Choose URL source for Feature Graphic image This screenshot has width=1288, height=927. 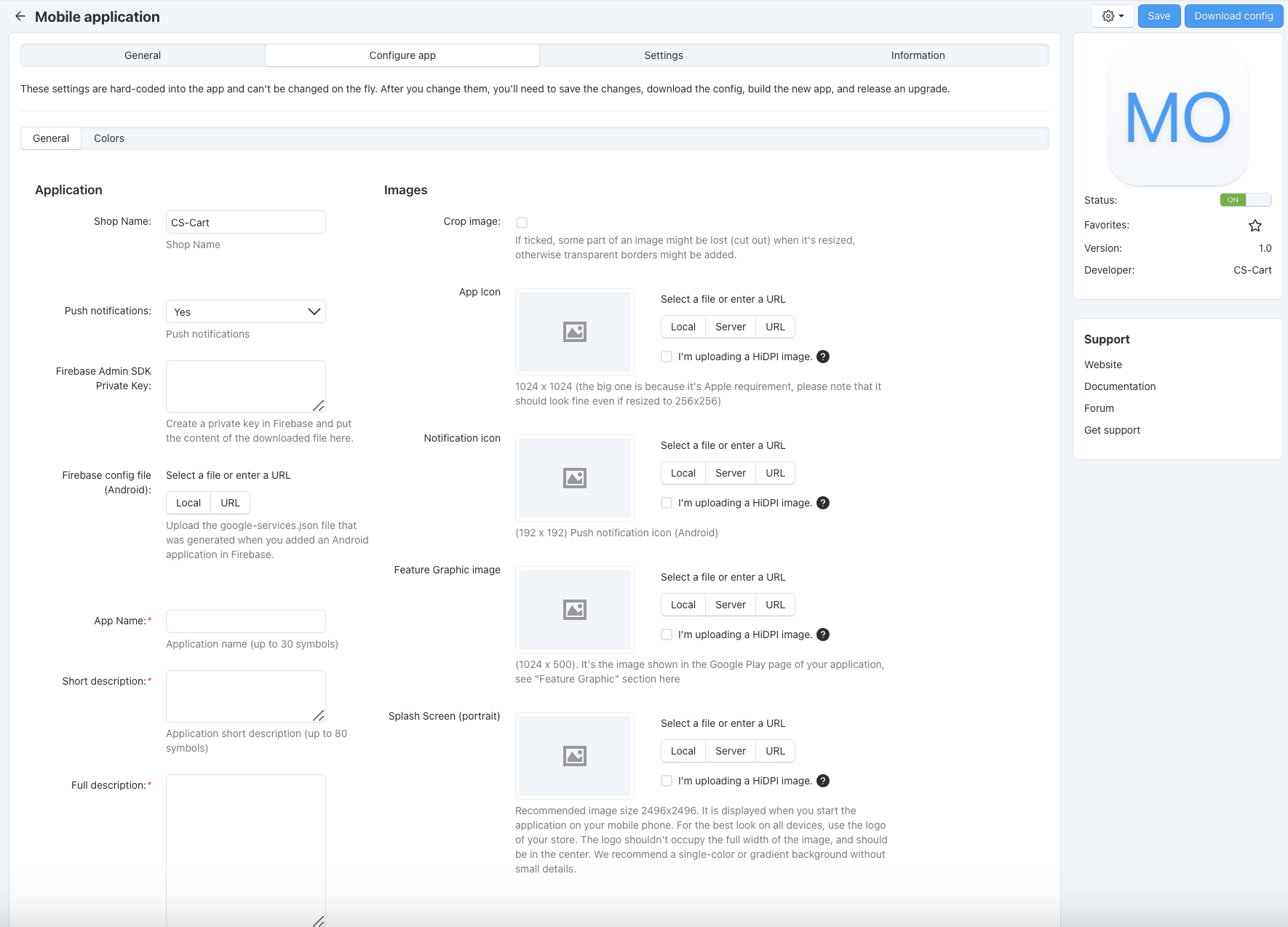(776, 605)
